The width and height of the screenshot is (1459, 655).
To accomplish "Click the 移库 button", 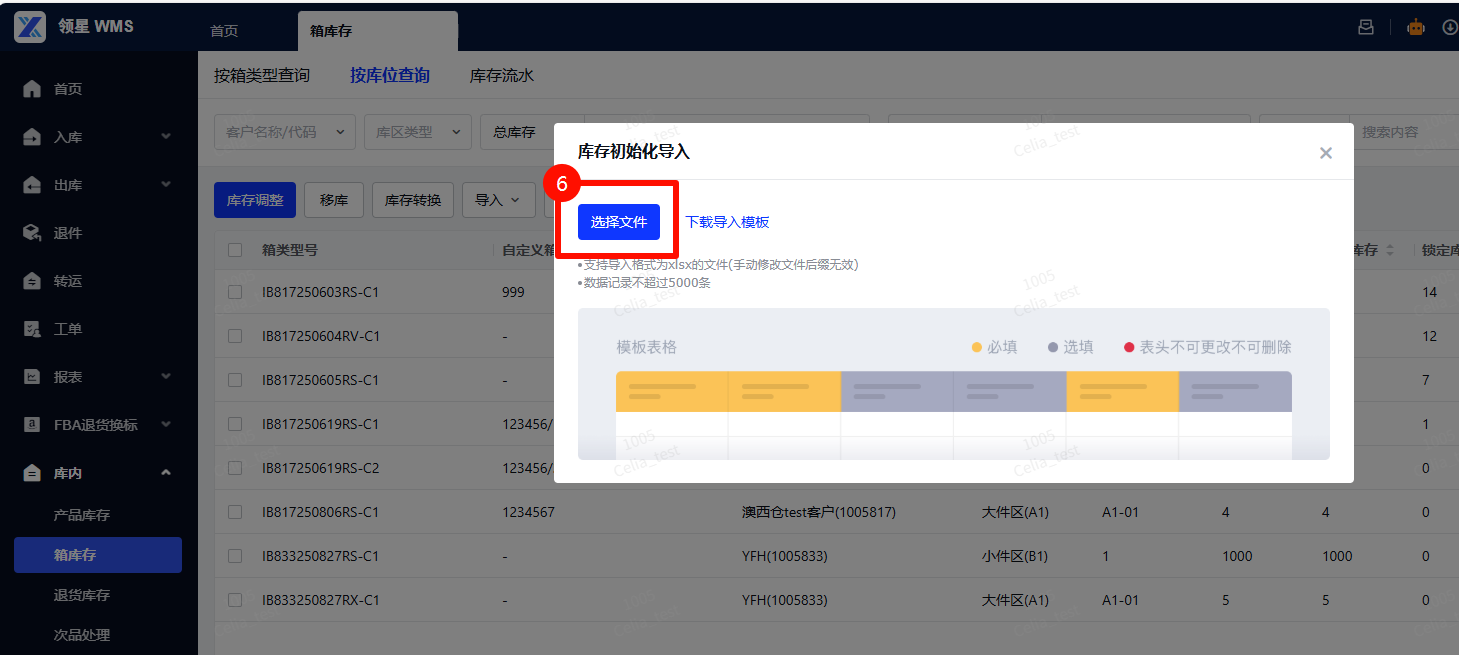I will (x=334, y=200).
